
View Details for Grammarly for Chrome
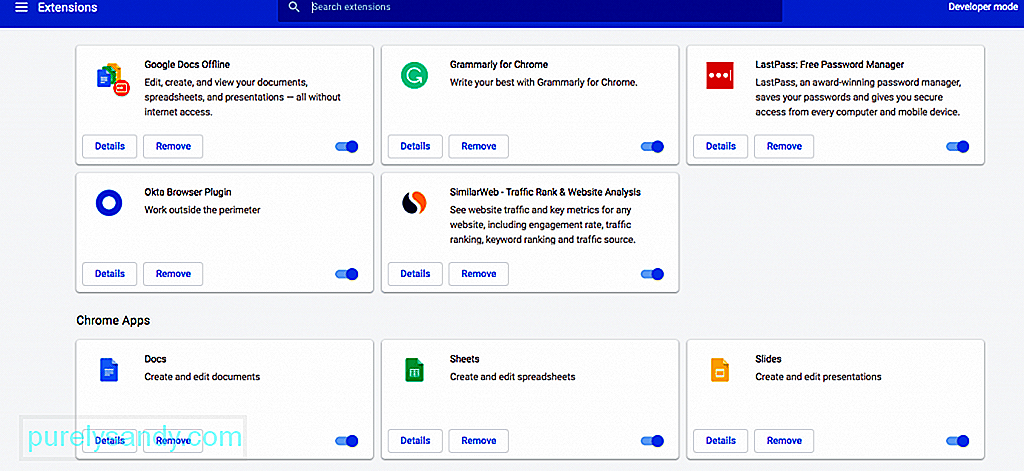click(415, 146)
